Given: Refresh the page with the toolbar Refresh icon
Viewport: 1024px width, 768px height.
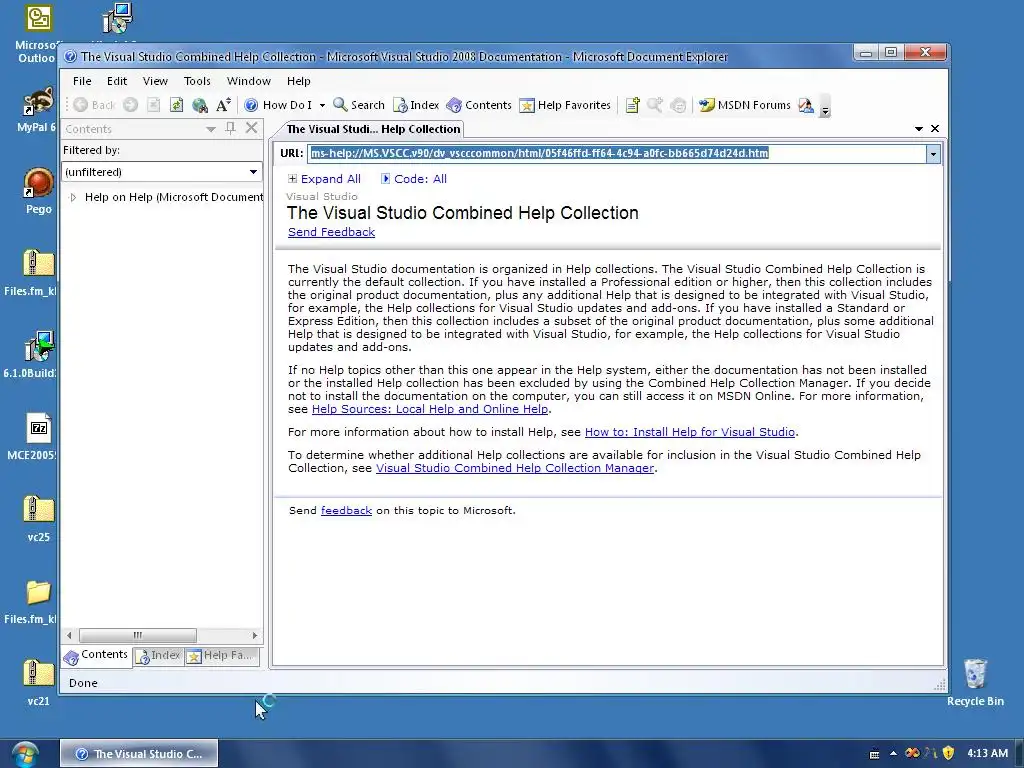Looking at the screenshot, I should [176, 105].
